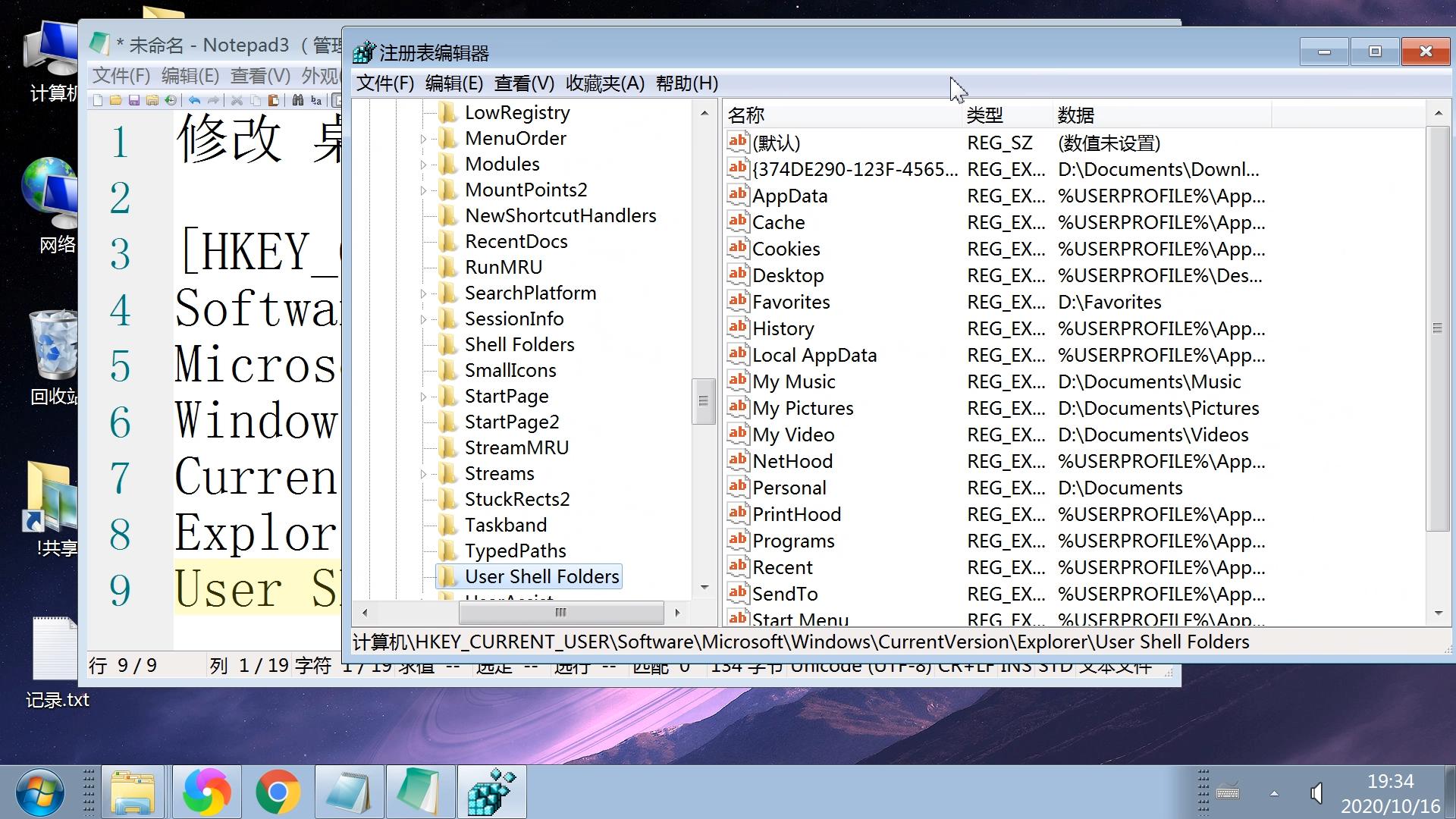
Task: Expand the MountPoints2 registry key
Action: (x=423, y=190)
